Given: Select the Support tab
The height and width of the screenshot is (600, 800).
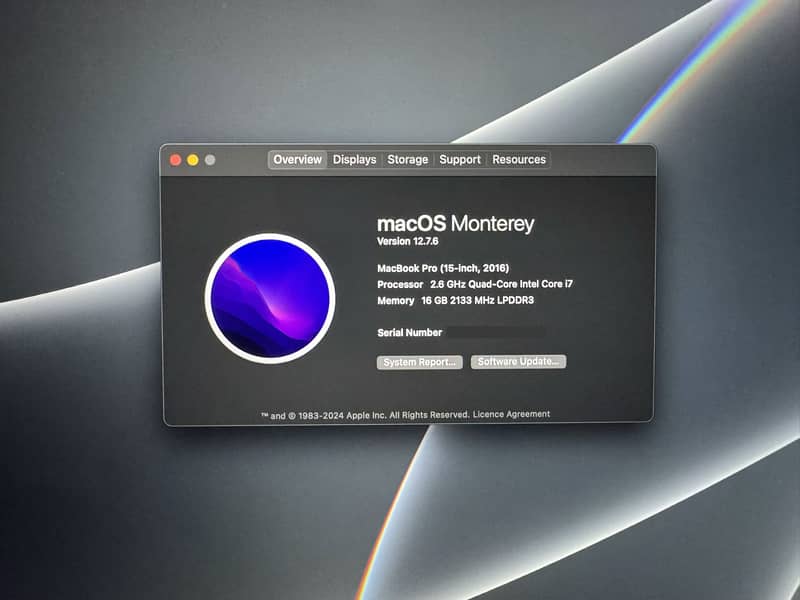Looking at the screenshot, I should tap(460, 160).
